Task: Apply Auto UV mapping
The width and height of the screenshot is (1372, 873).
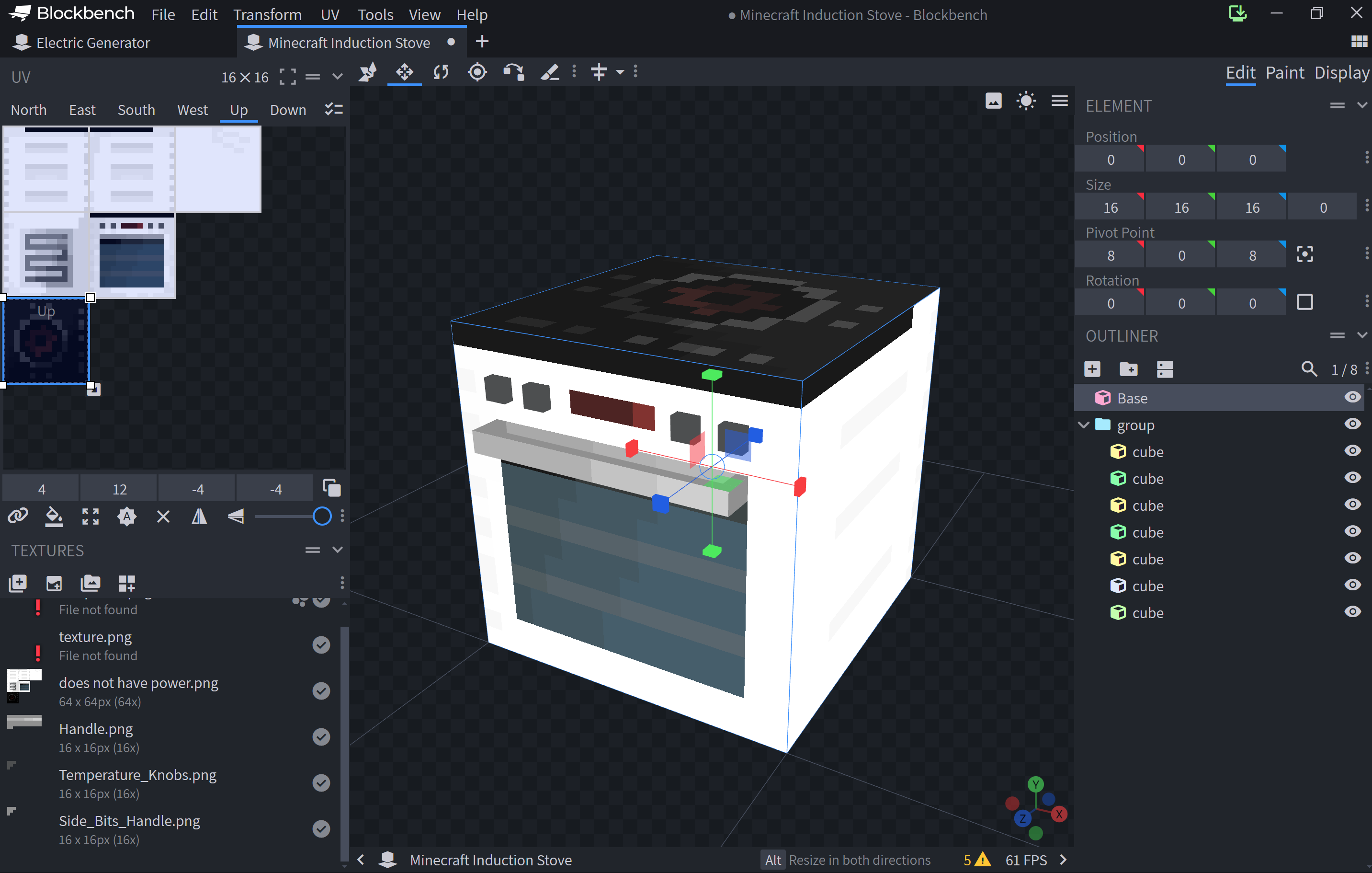Action: click(126, 517)
